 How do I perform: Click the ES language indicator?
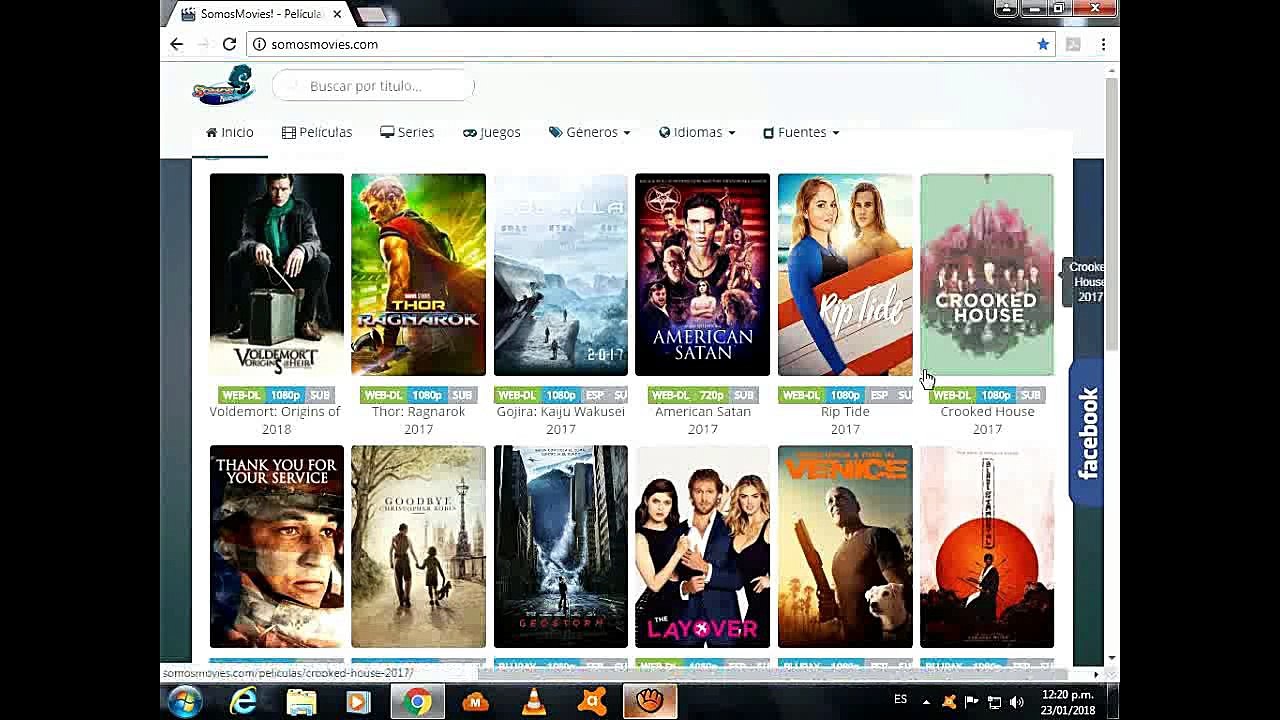click(x=900, y=700)
